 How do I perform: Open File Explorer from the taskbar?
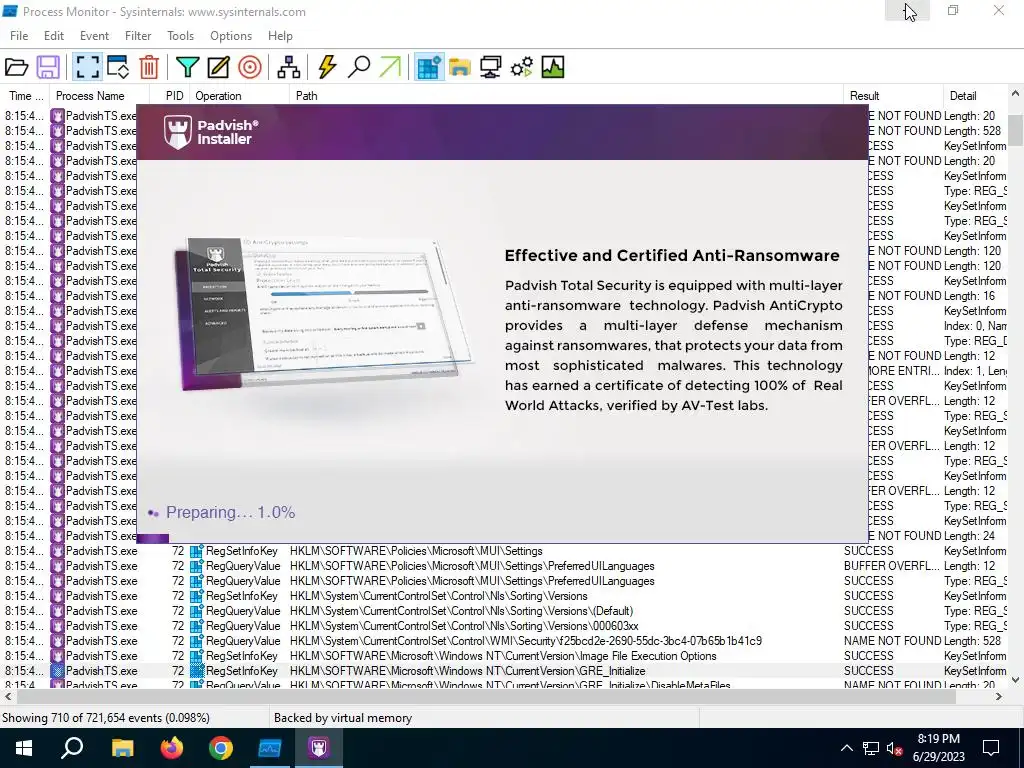pyautogui.click(x=122, y=748)
